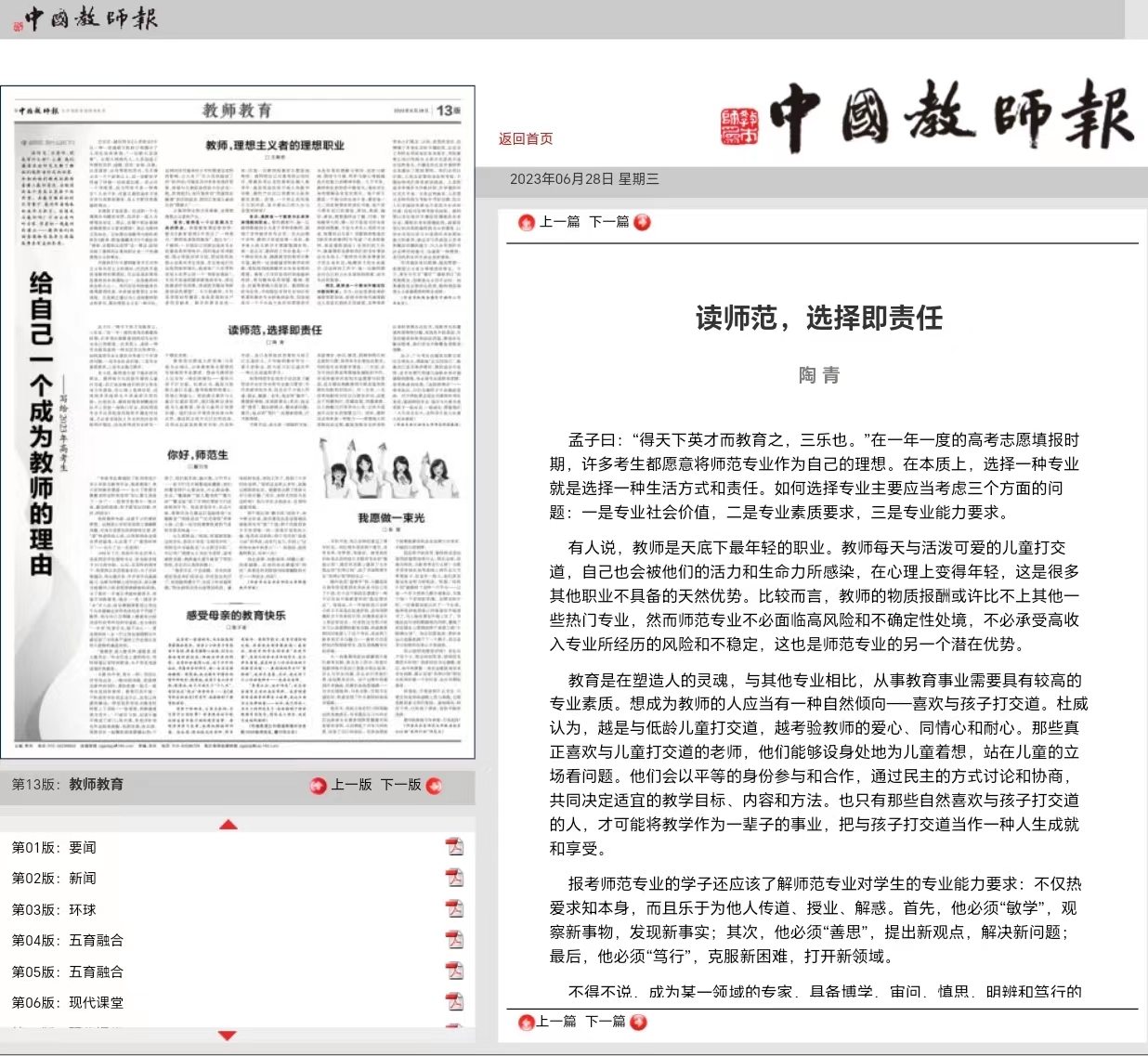Image resolution: width=1148 pixels, height=1056 pixels.
Task: Open 上一篇 at the top of the article
Action: click(559, 222)
